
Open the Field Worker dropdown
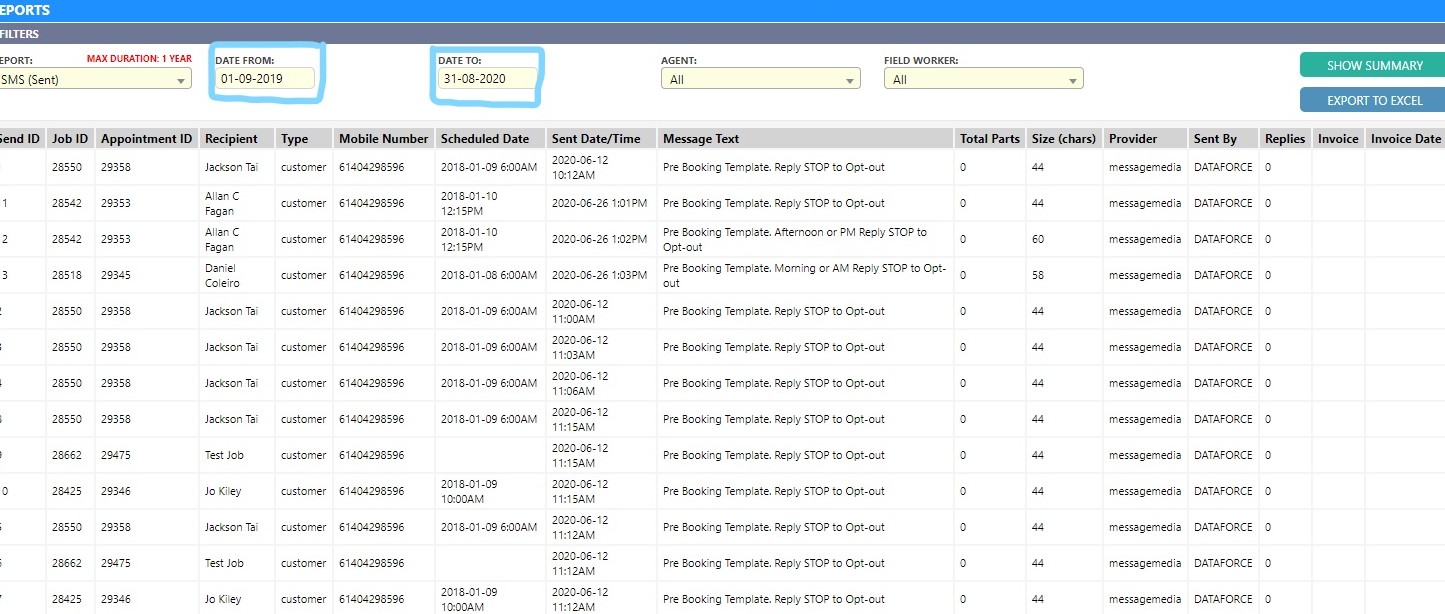[x=983, y=80]
